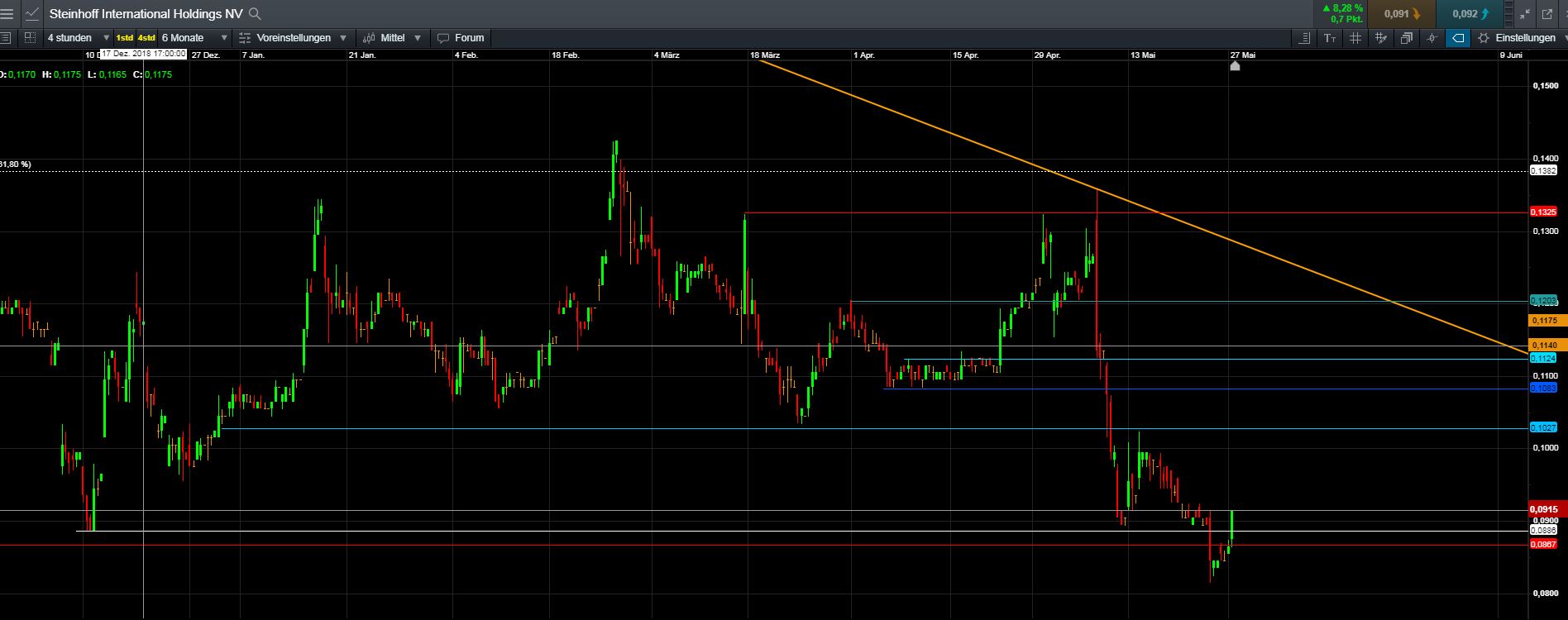The height and width of the screenshot is (620, 1568).
Task: Select the 1std quick interval
Action: pyautogui.click(x=124, y=38)
